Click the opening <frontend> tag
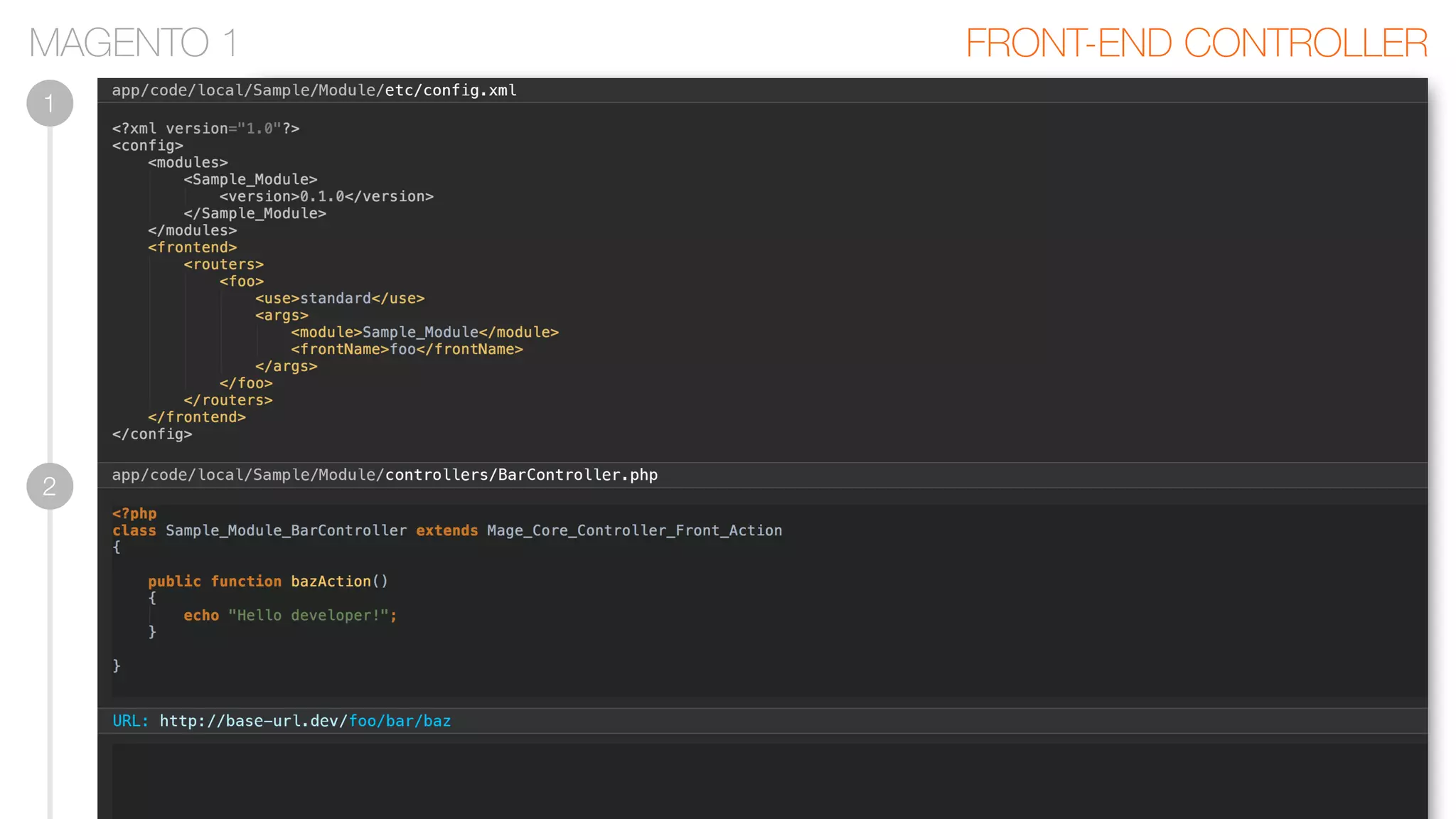The image size is (1456, 819). click(192, 247)
